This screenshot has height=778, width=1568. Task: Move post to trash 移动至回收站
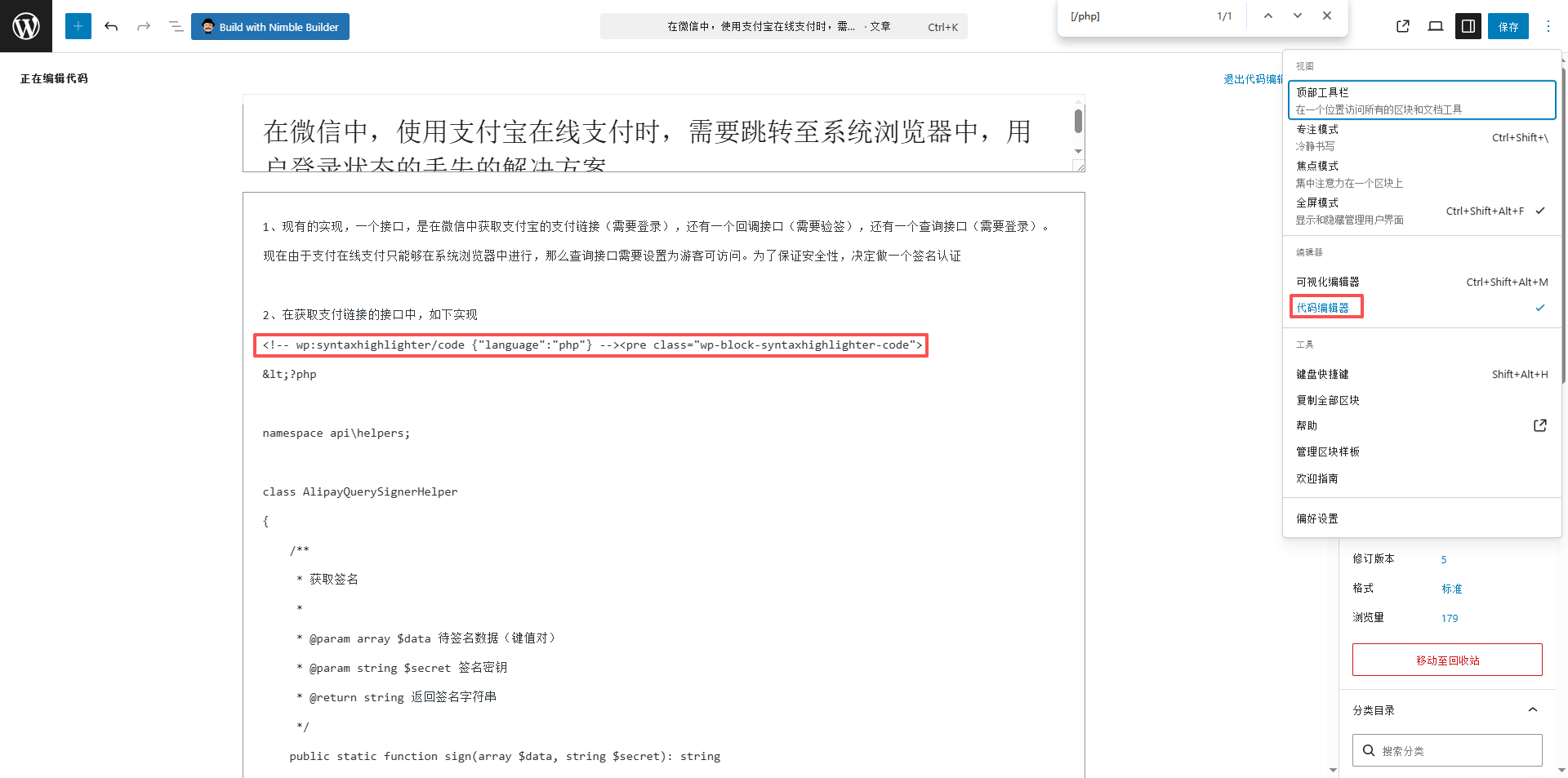(x=1447, y=660)
